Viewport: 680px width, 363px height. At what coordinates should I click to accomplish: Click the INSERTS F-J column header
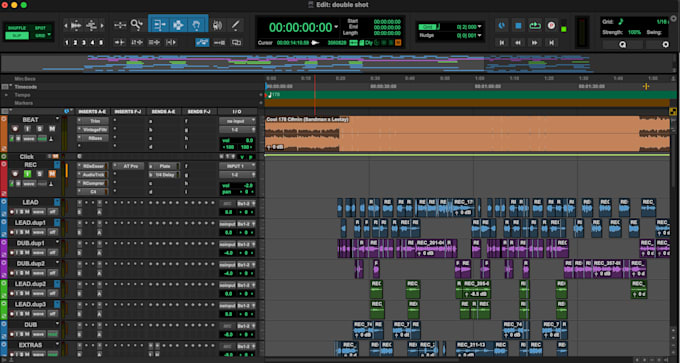pos(128,112)
